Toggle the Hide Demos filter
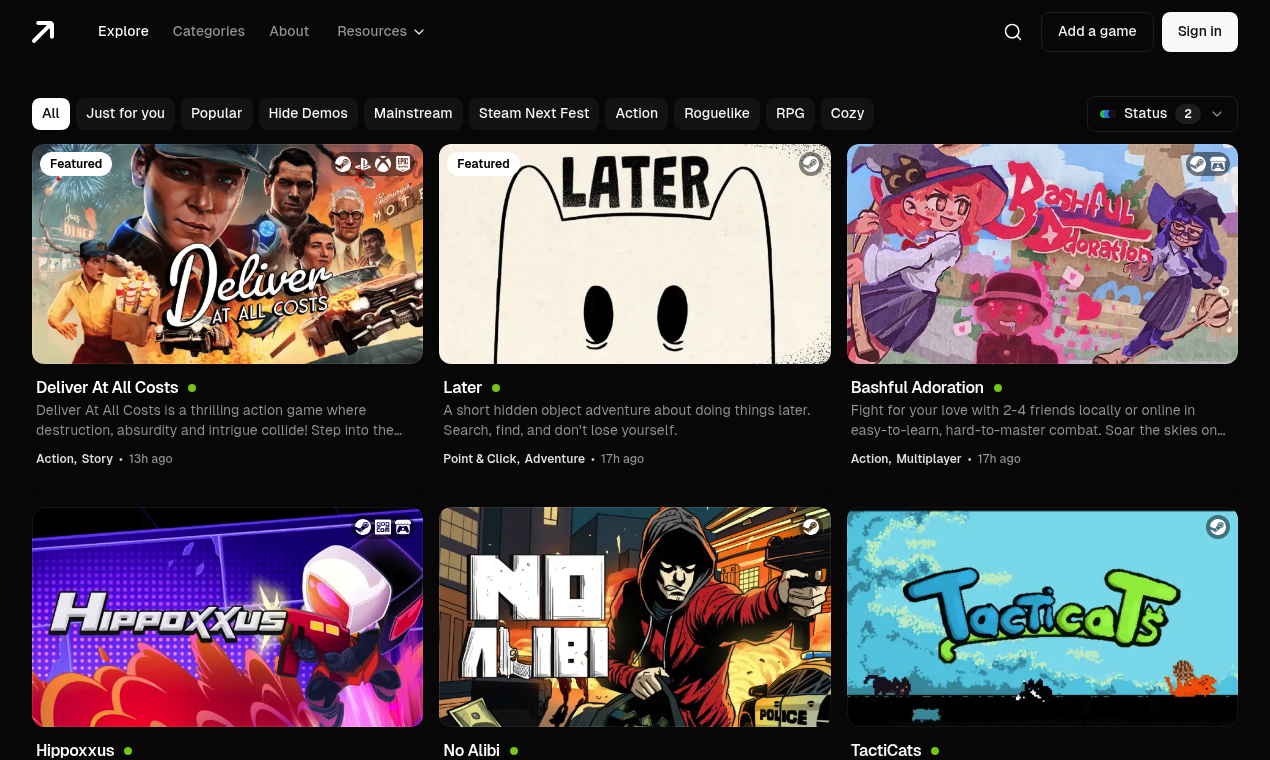Viewport: 1270px width, 760px height. [x=308, y=114]
